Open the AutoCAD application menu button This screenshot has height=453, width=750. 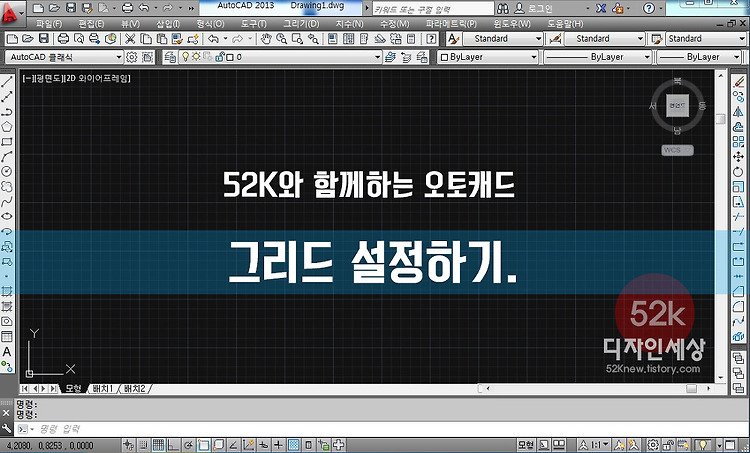[x=11, y=13]
